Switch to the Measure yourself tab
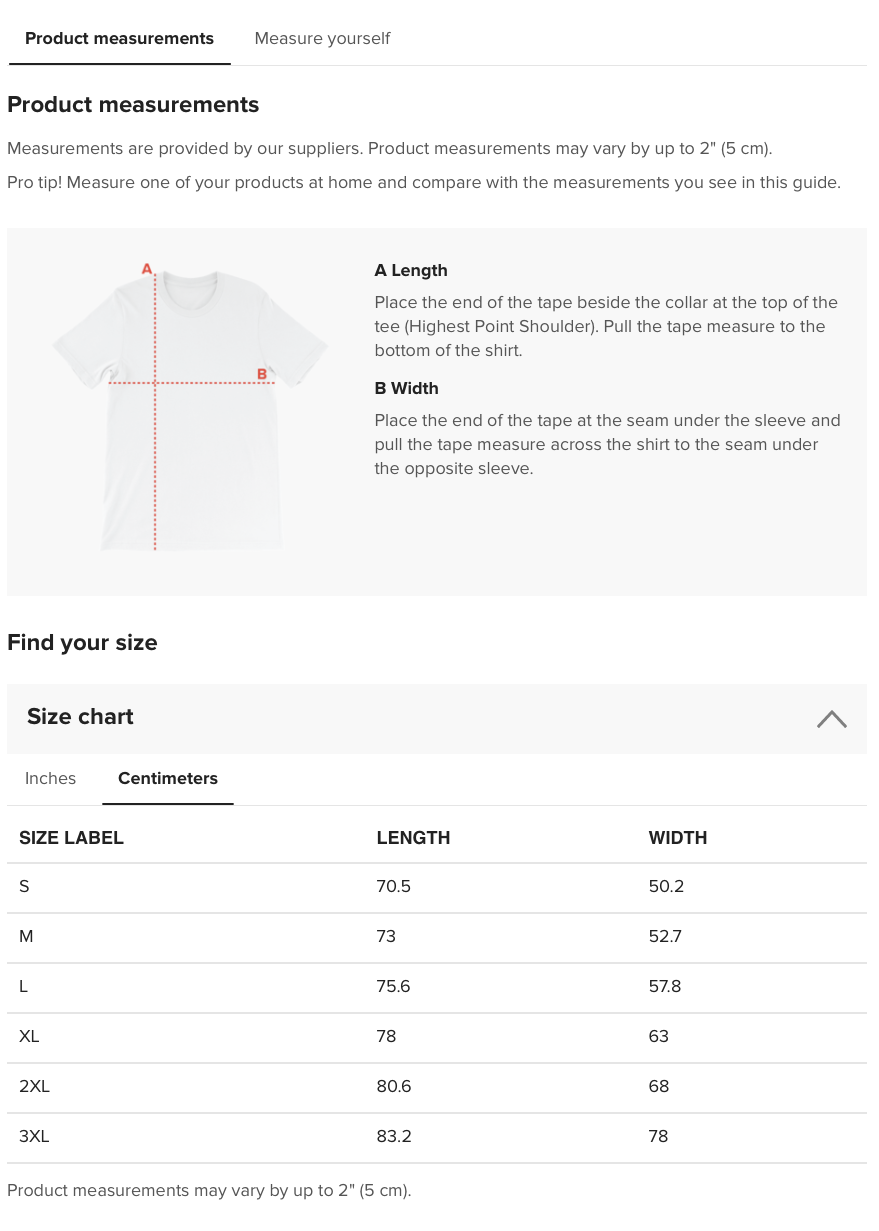The height and width of the screenshot is (1231, 879). tap(322, 39)
